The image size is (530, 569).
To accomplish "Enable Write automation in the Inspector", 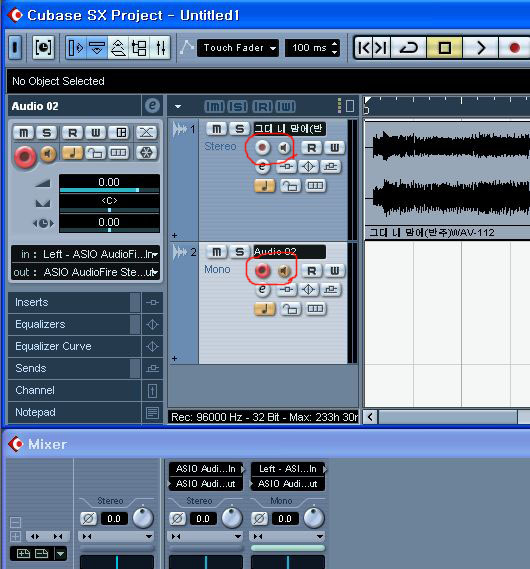I will point(95,133).
